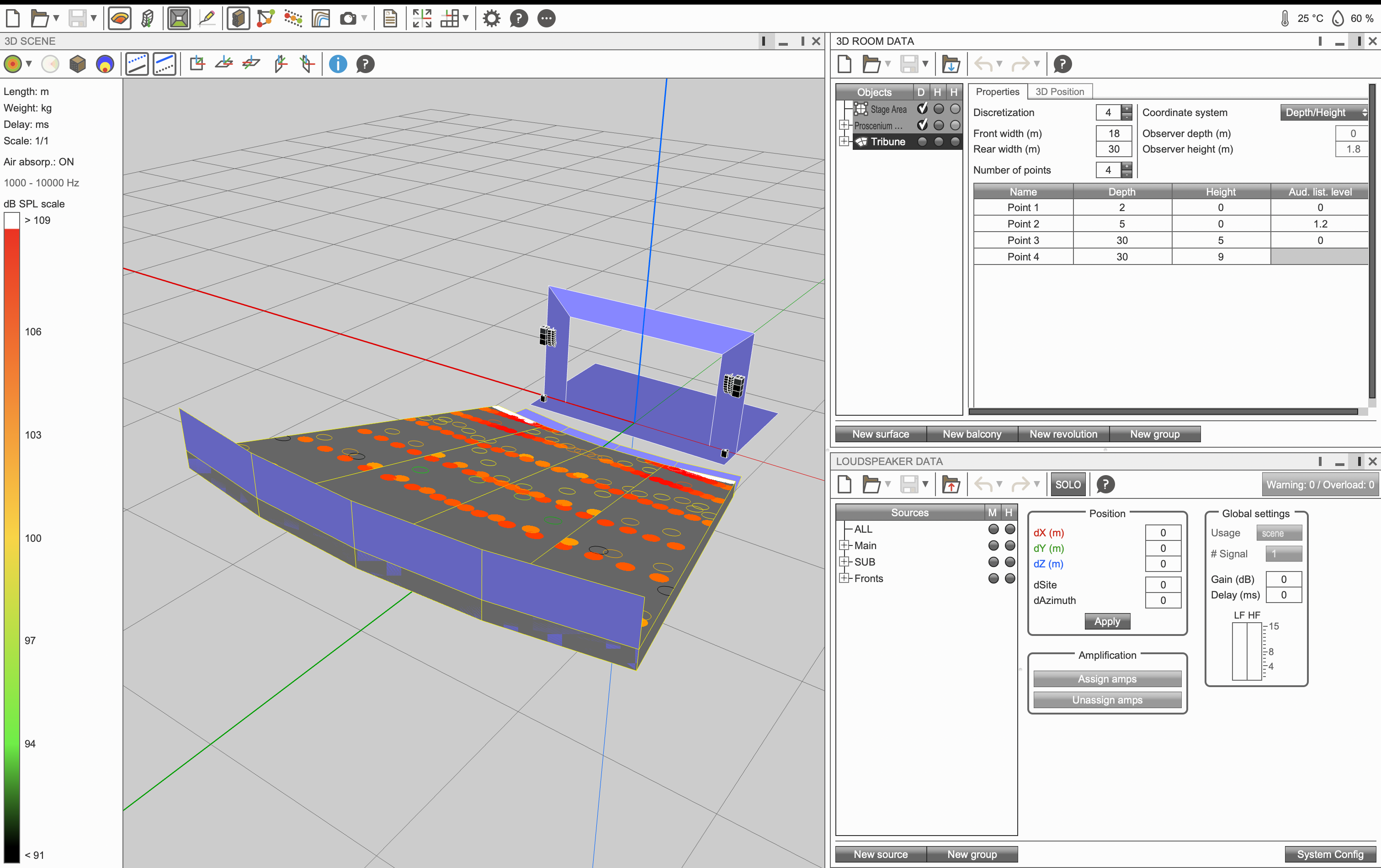This screenshot has width=1381, height=868.
Task: Increase Discretization with plus stepper
Action: (x=1127, y=108)
